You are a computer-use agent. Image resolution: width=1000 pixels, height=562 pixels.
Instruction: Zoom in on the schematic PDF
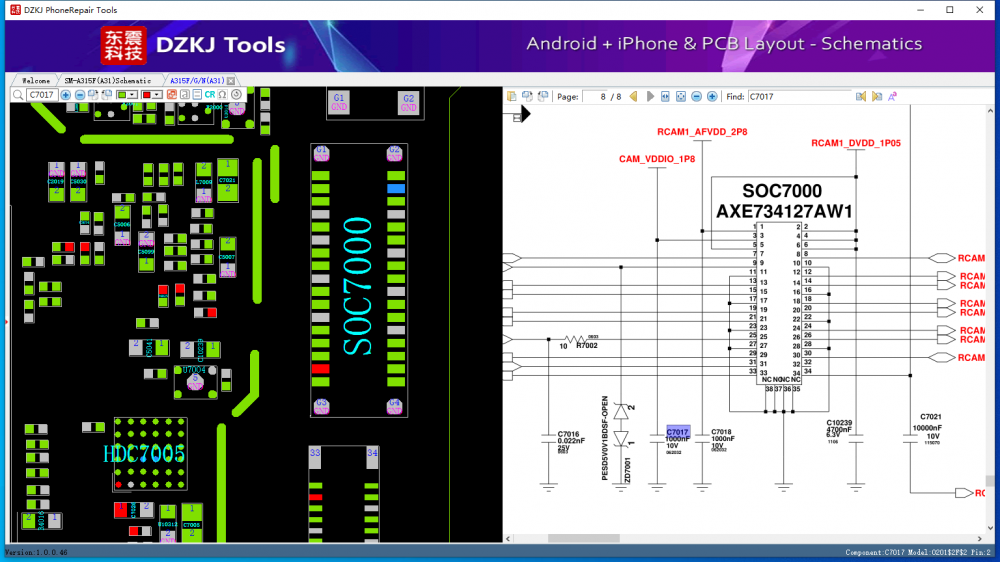712,96
